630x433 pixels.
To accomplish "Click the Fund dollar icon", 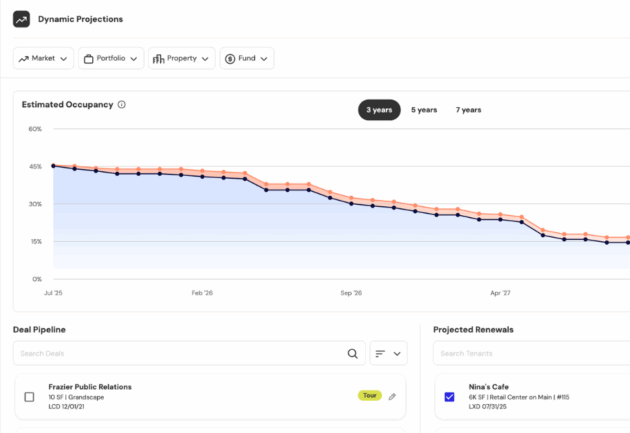I will pyautogui.click(x=230, y=59).
